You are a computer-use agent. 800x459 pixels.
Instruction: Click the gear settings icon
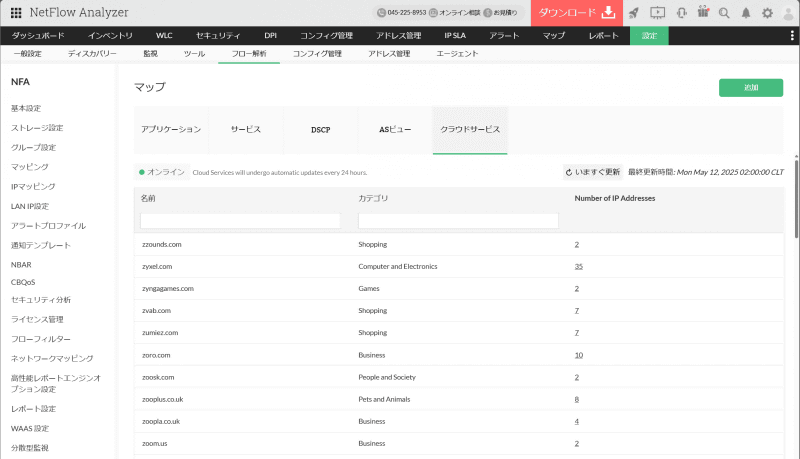click(x=767, y=13)
